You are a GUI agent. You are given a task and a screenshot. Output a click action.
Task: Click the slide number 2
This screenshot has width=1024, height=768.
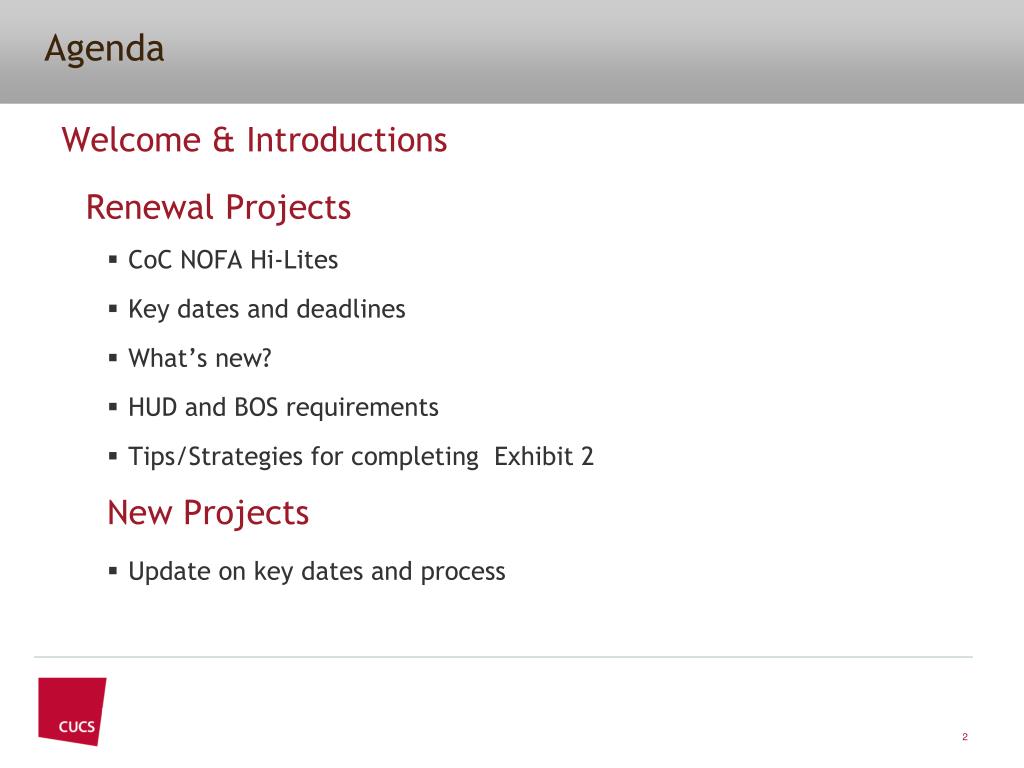point(965,737)
